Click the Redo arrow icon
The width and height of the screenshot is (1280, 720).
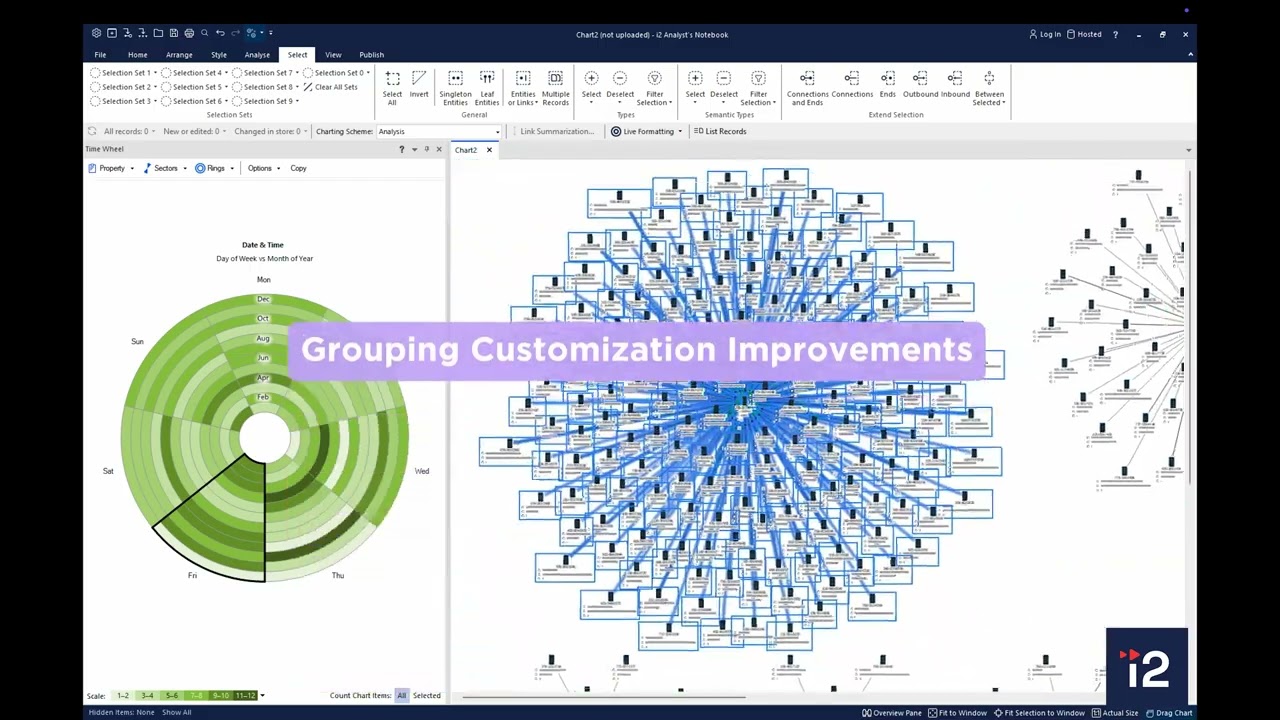pos(236,33)
